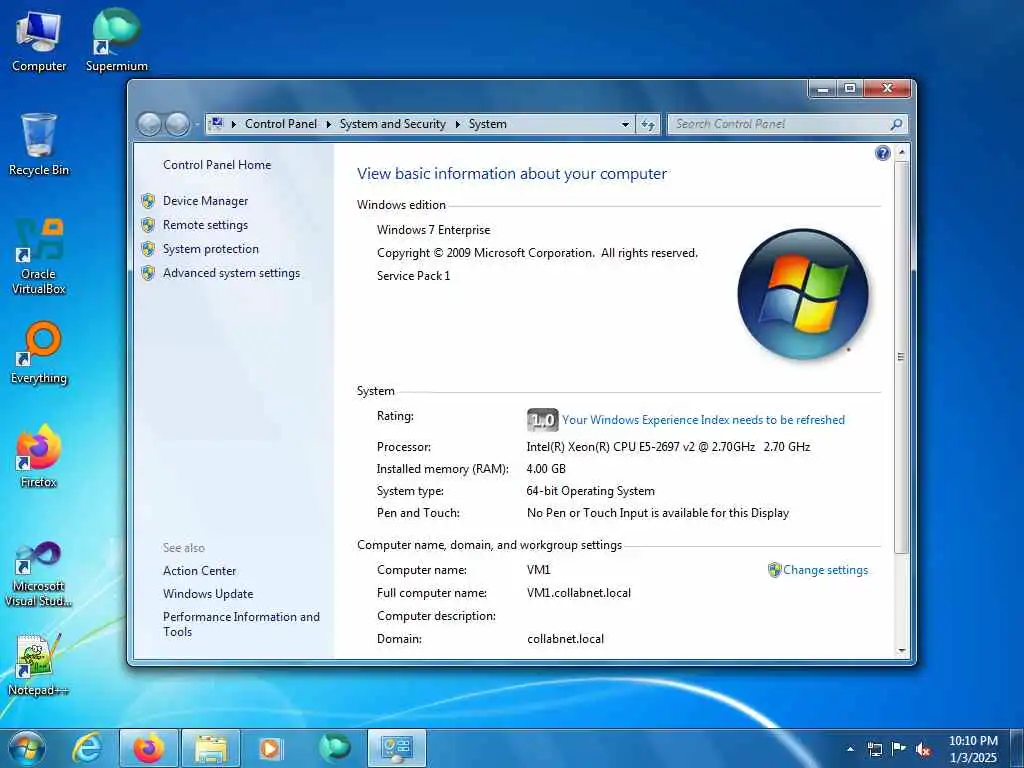Expand the arrow after System and Security
1024x768 pixels.
pyautogui.click(x=457, y=124)
